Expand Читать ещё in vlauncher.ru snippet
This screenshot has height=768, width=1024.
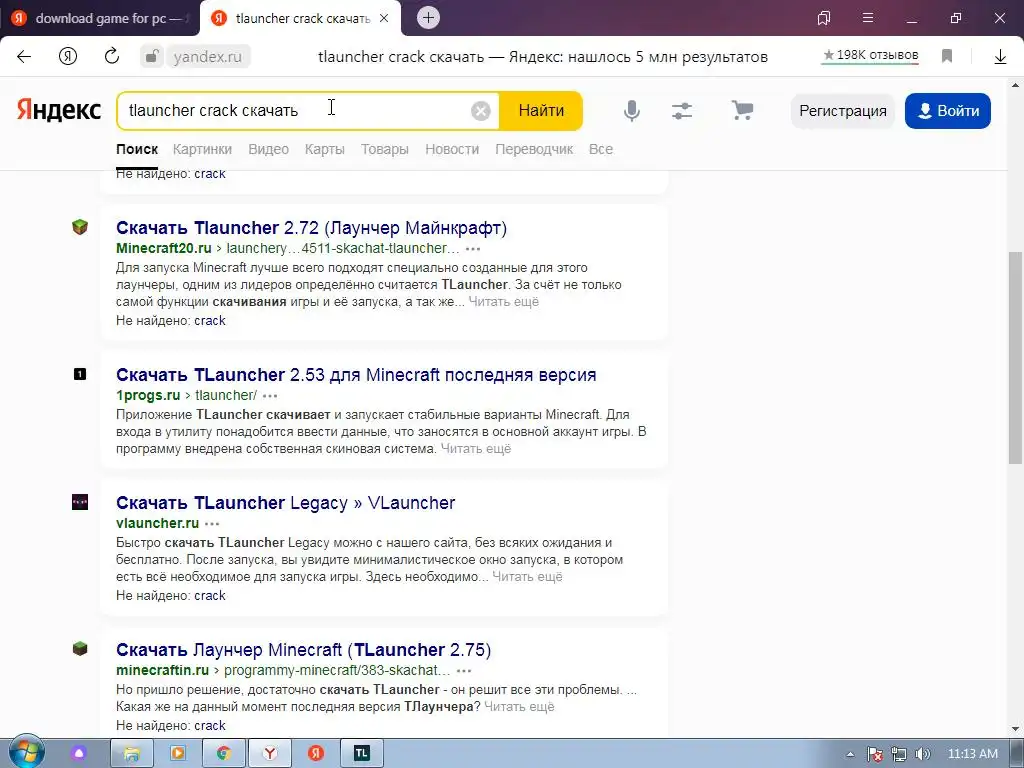pyautogui.click(x=527, y=577)
